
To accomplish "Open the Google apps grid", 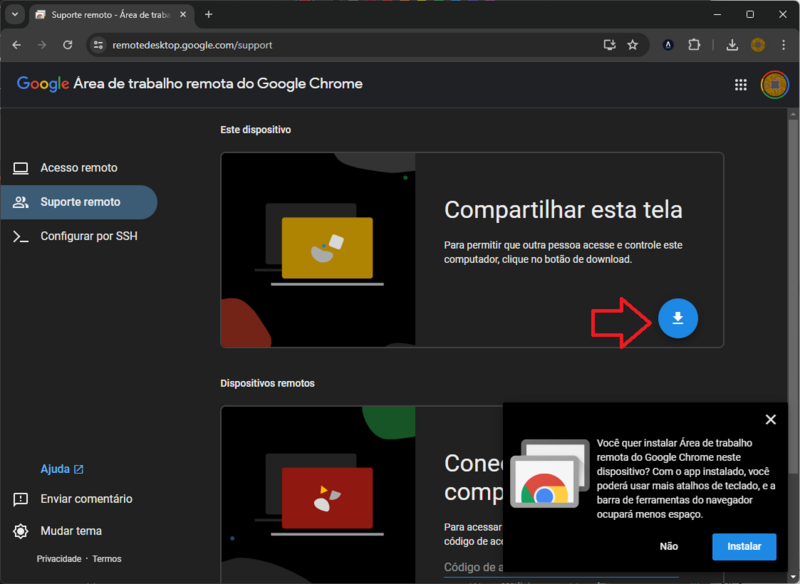I will pyautogui.click(x=741, y=85).
